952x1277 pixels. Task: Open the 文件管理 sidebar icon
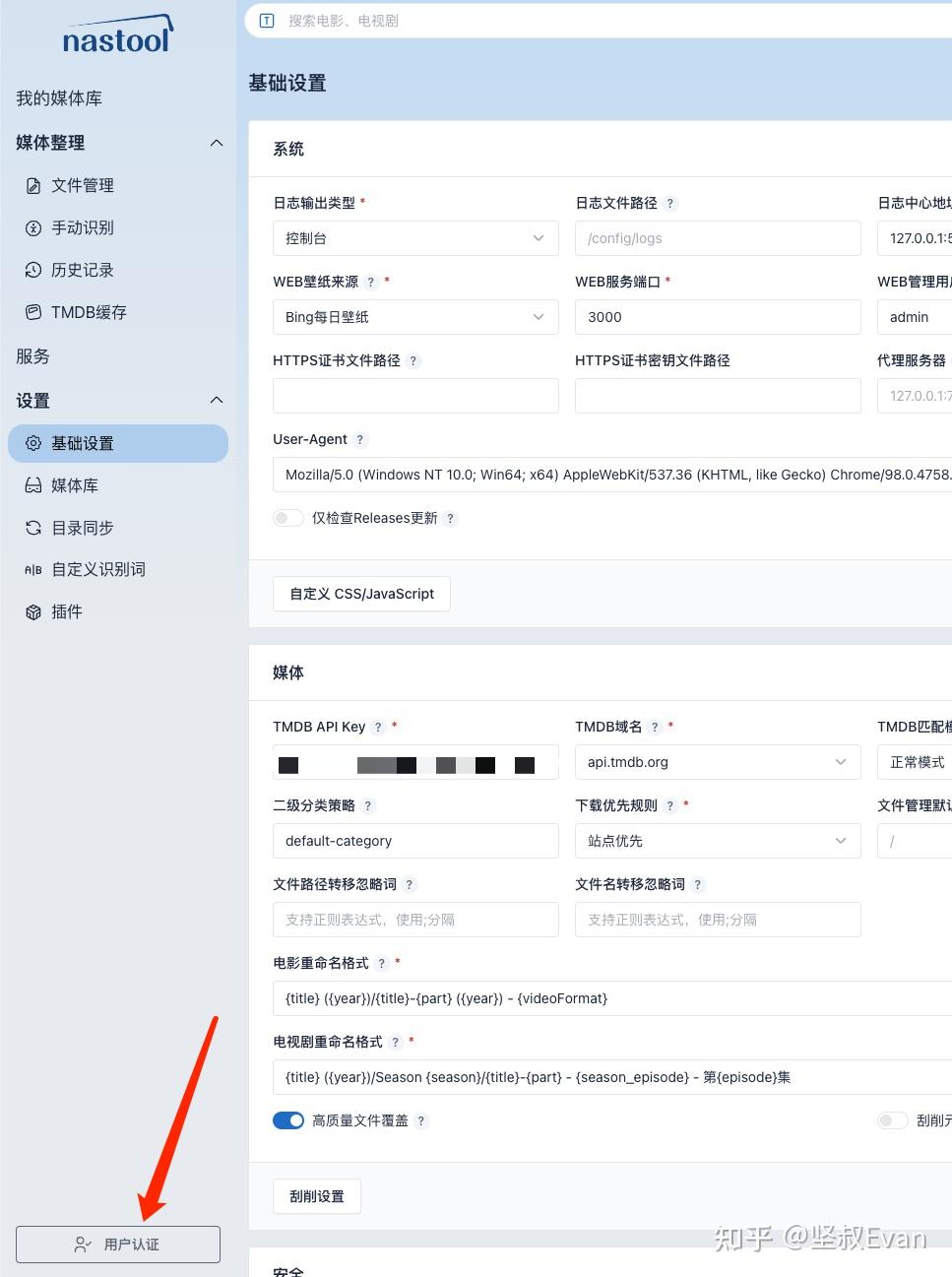pos(32,185)
